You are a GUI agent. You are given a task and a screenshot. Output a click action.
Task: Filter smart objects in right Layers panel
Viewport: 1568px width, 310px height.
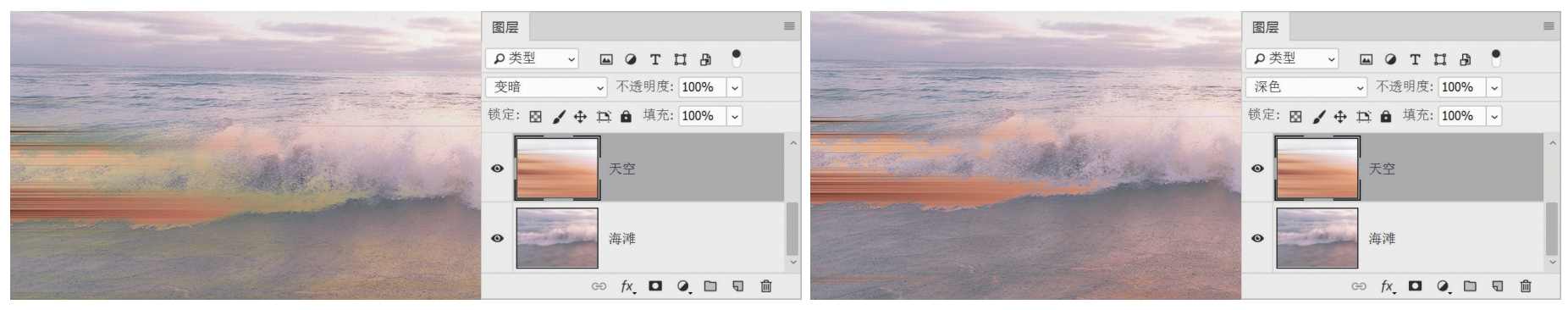coord(1465,59)
